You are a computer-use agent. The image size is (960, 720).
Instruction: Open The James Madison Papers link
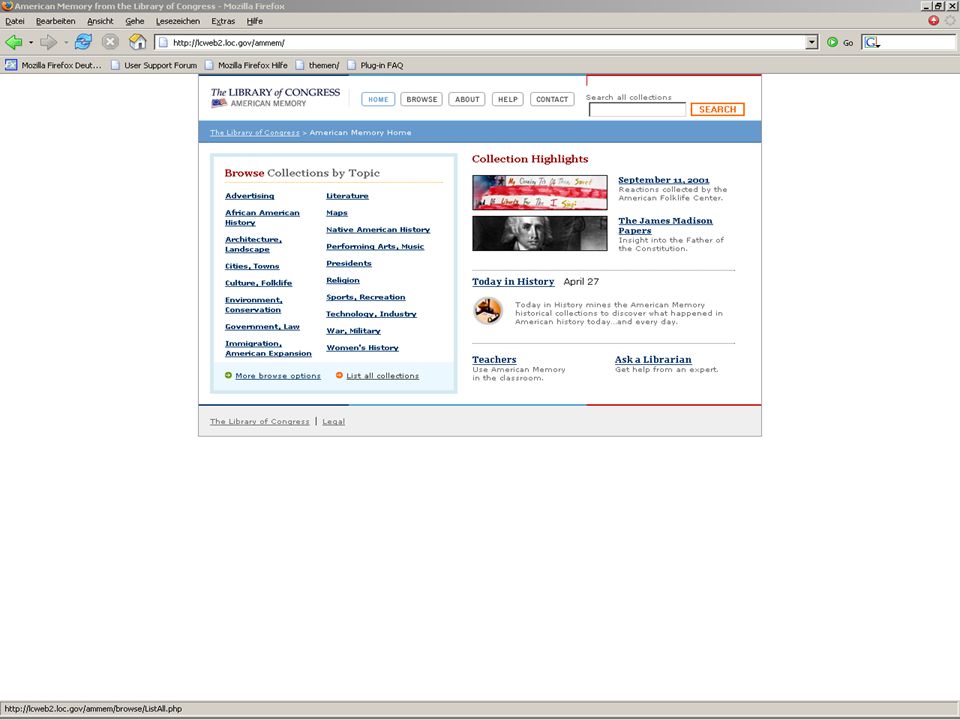(x=665, y=225)
